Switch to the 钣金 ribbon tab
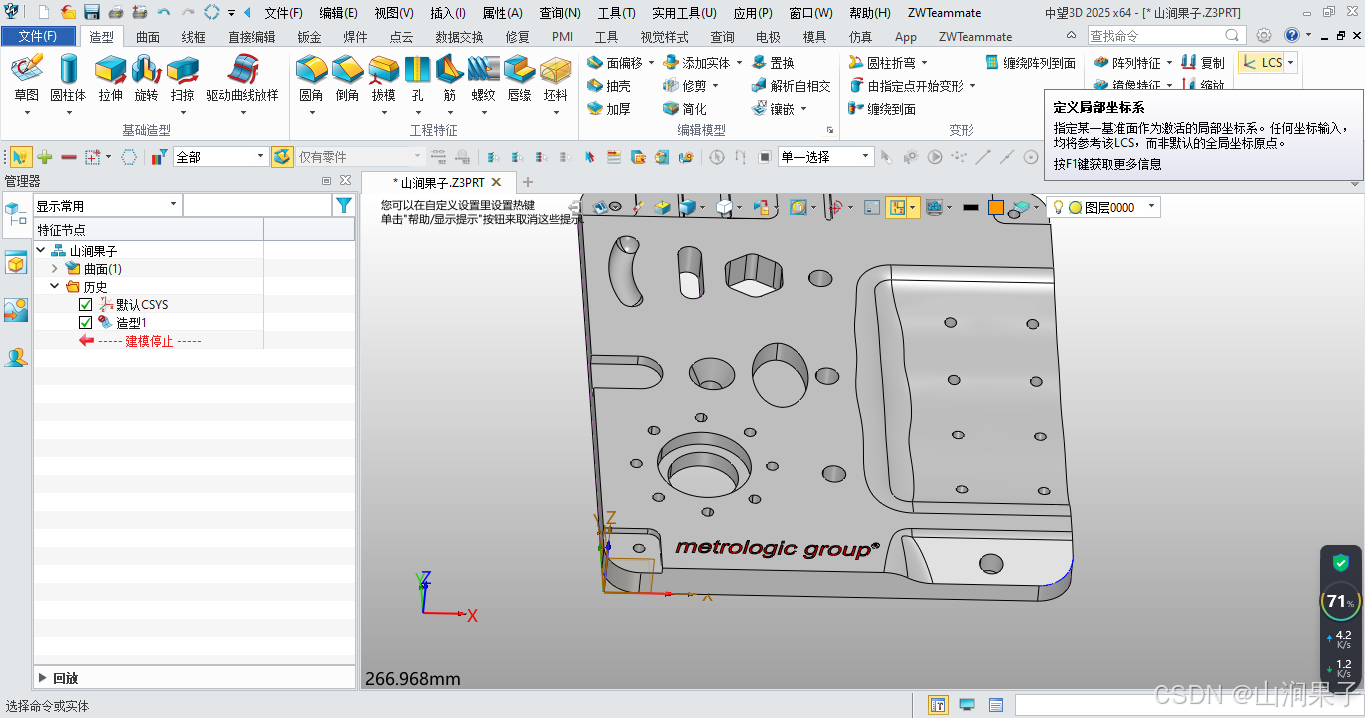 [309, 37]
